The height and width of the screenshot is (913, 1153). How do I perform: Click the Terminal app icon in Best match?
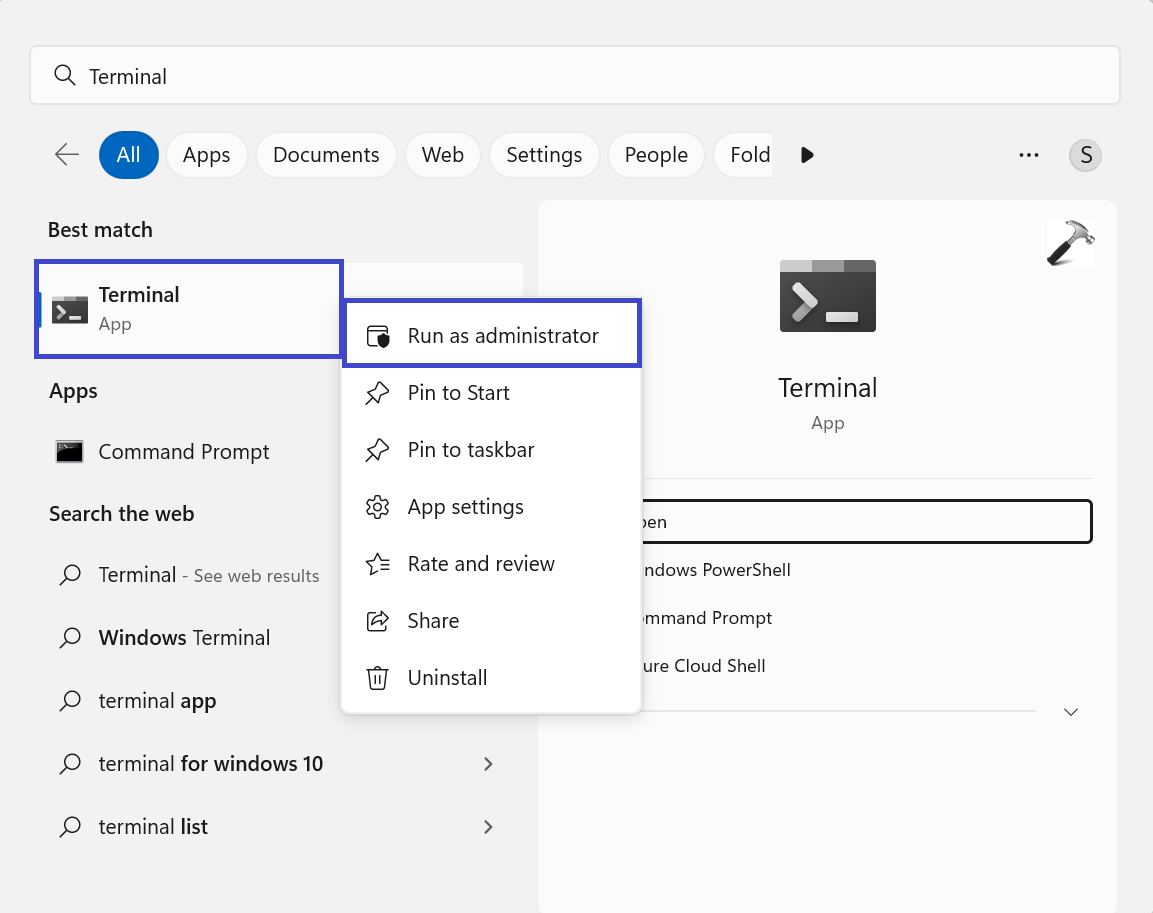coord(70,310)
